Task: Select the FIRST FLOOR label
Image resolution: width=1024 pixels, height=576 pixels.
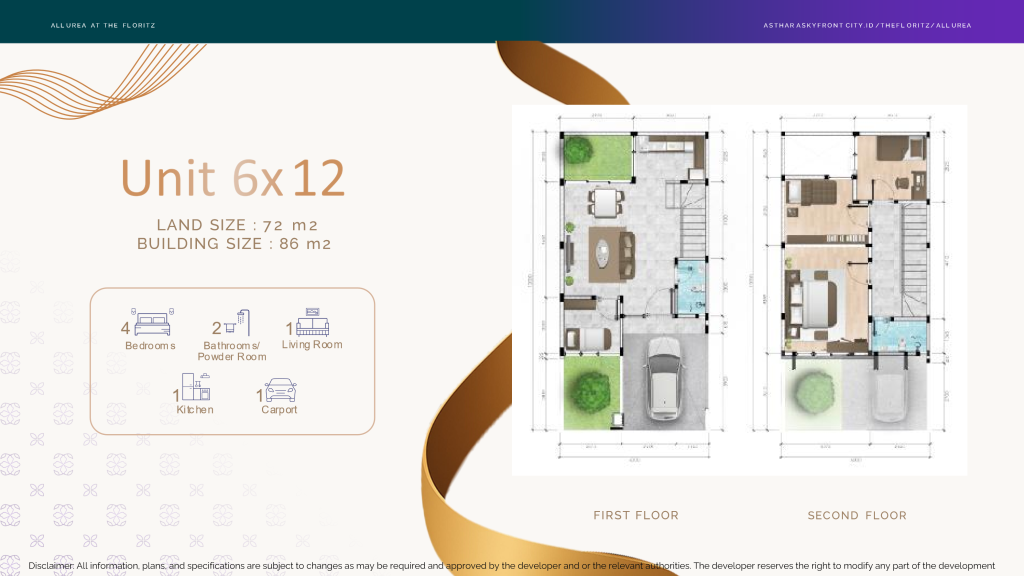Action: tap(636, 515)
